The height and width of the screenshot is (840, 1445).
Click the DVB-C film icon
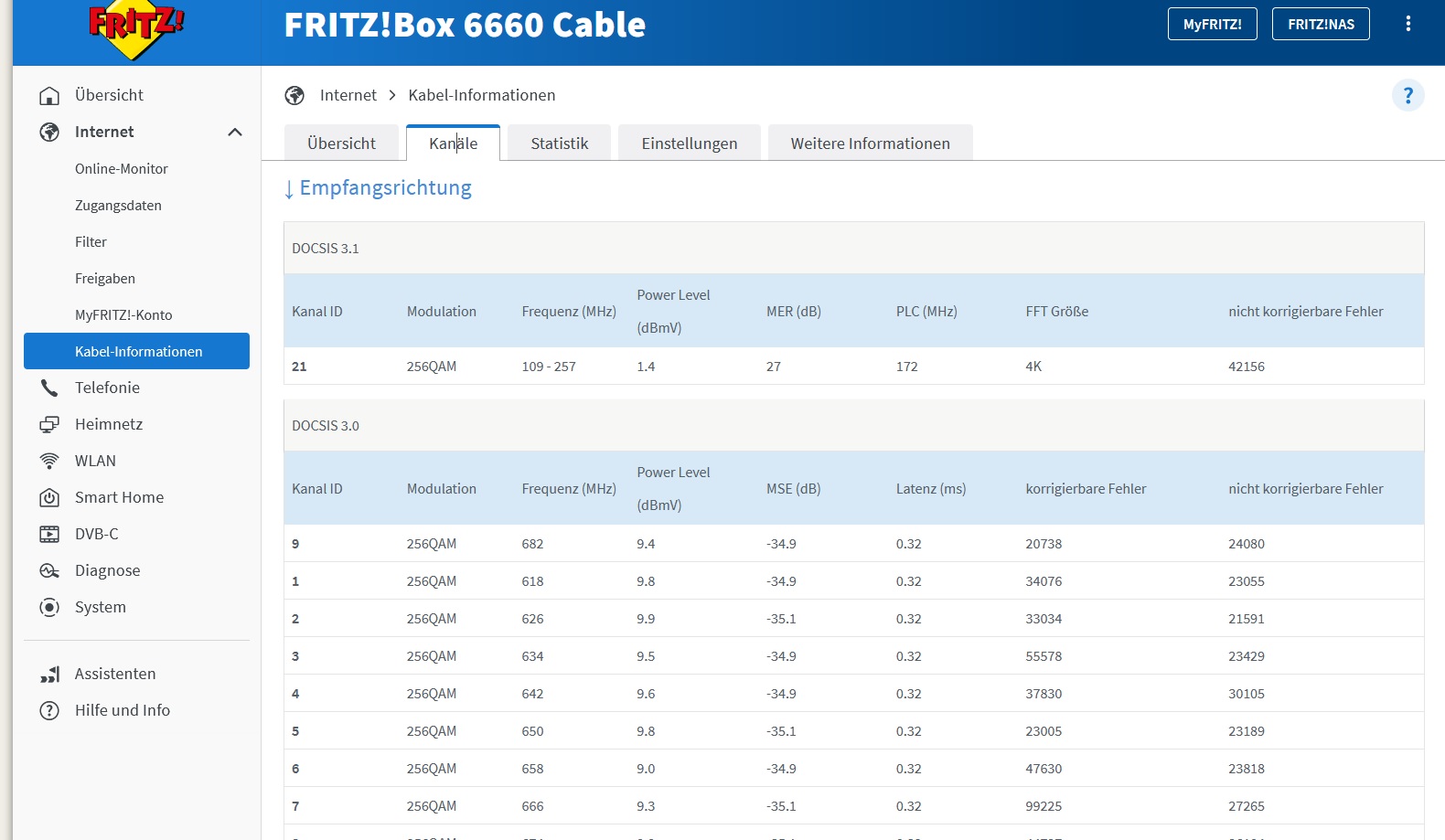49,534
